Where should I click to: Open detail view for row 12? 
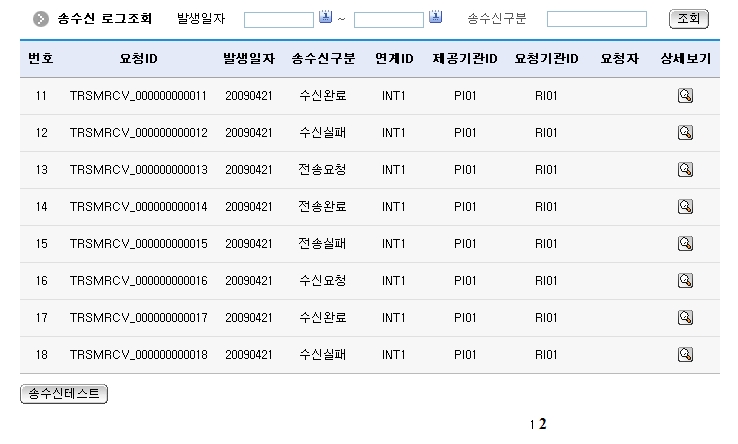pyautogui.click(x=685, y=133)
